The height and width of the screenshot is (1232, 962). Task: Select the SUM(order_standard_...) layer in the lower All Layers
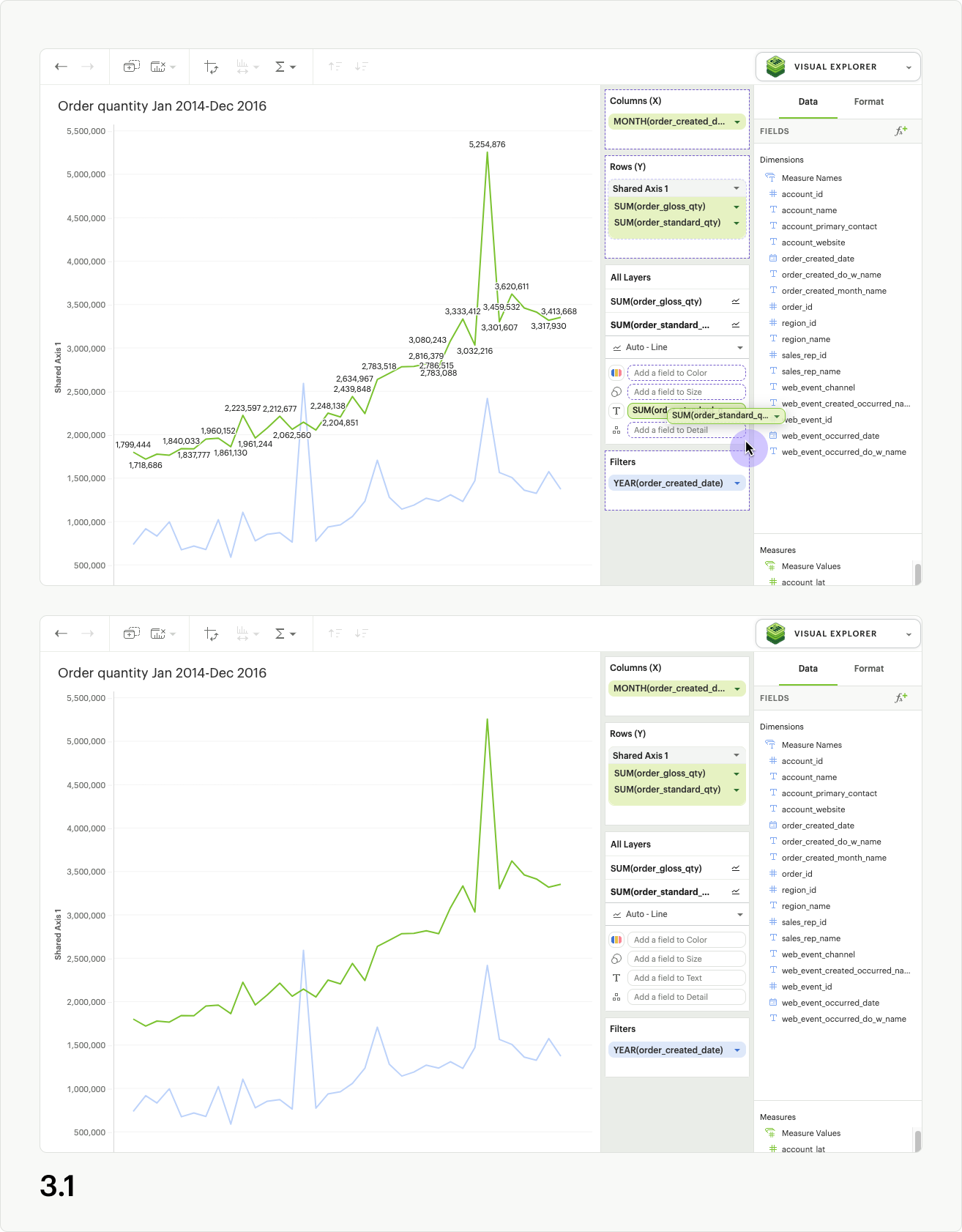(660, 892)
